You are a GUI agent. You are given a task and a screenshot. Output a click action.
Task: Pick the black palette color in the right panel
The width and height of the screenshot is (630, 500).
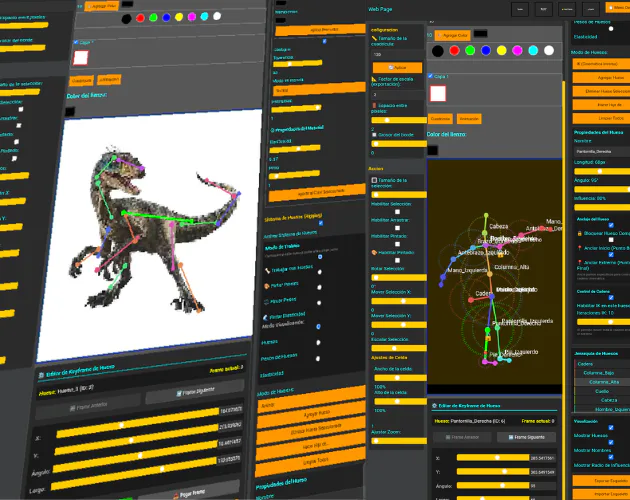click(x=438, y=51)
